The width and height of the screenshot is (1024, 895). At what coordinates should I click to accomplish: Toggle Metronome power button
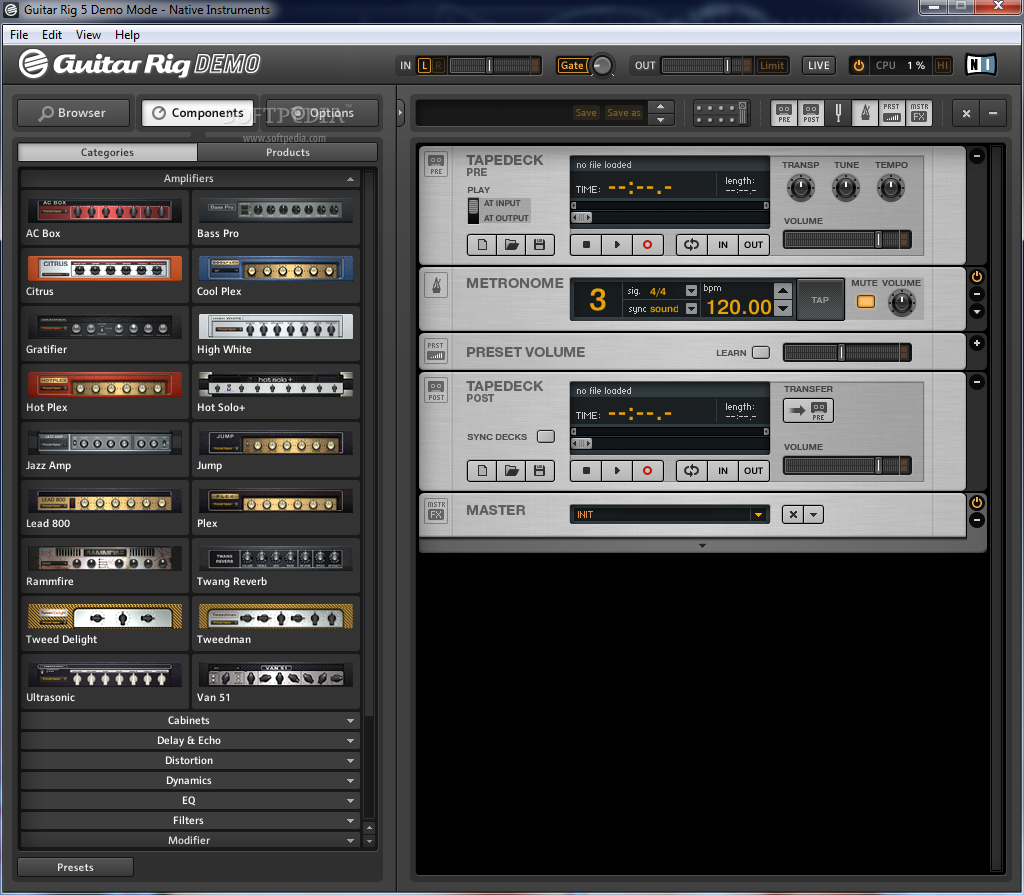(976, 276)
